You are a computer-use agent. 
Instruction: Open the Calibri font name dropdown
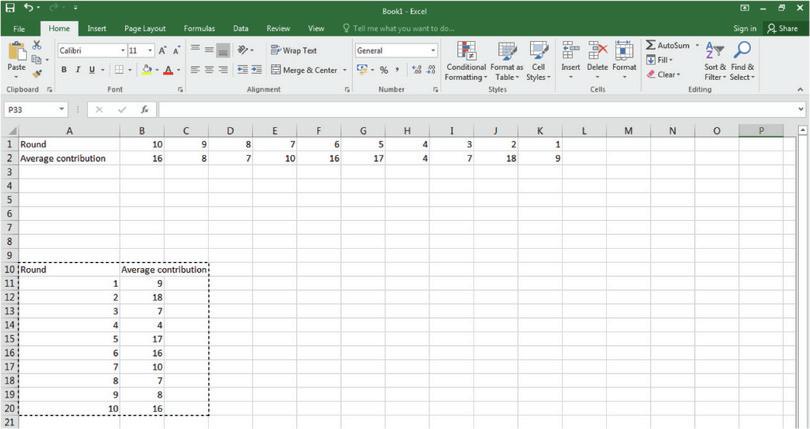123,50
